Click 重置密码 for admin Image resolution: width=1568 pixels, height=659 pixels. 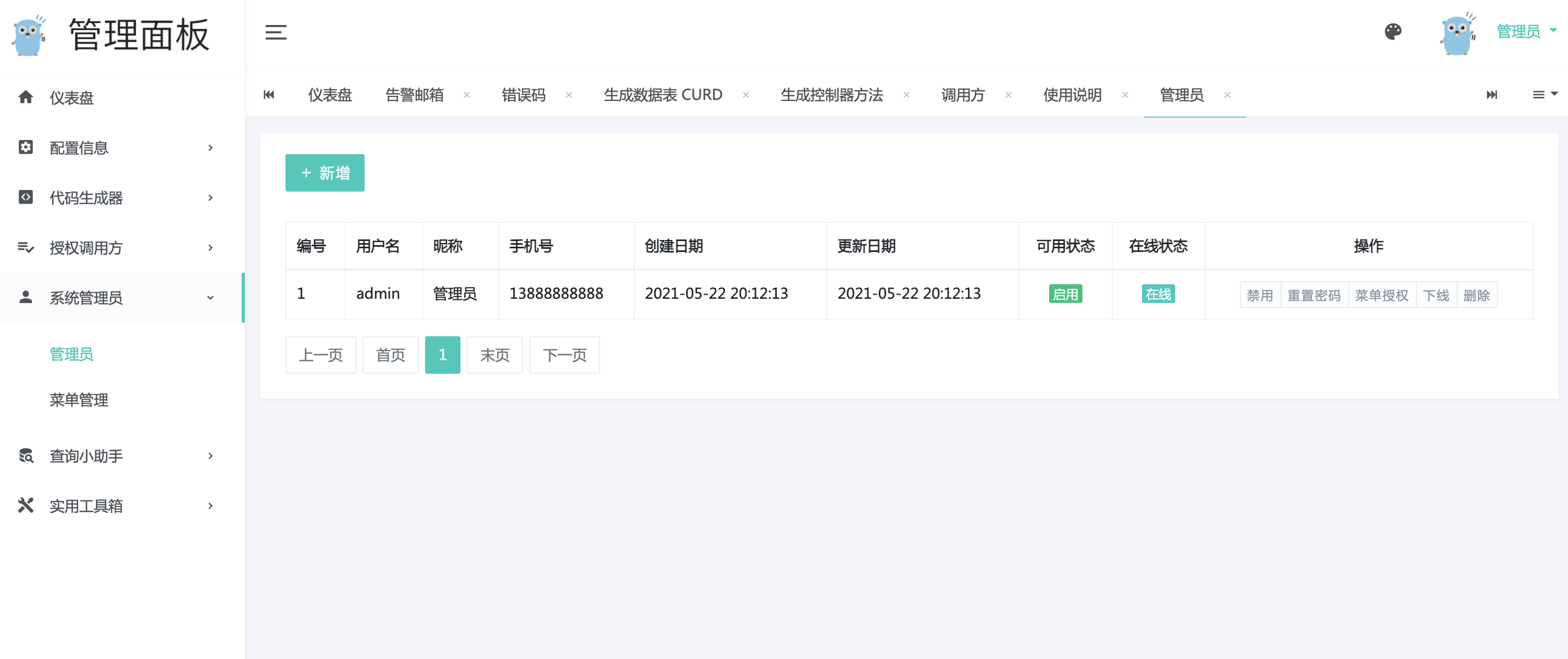(1314, 295)
